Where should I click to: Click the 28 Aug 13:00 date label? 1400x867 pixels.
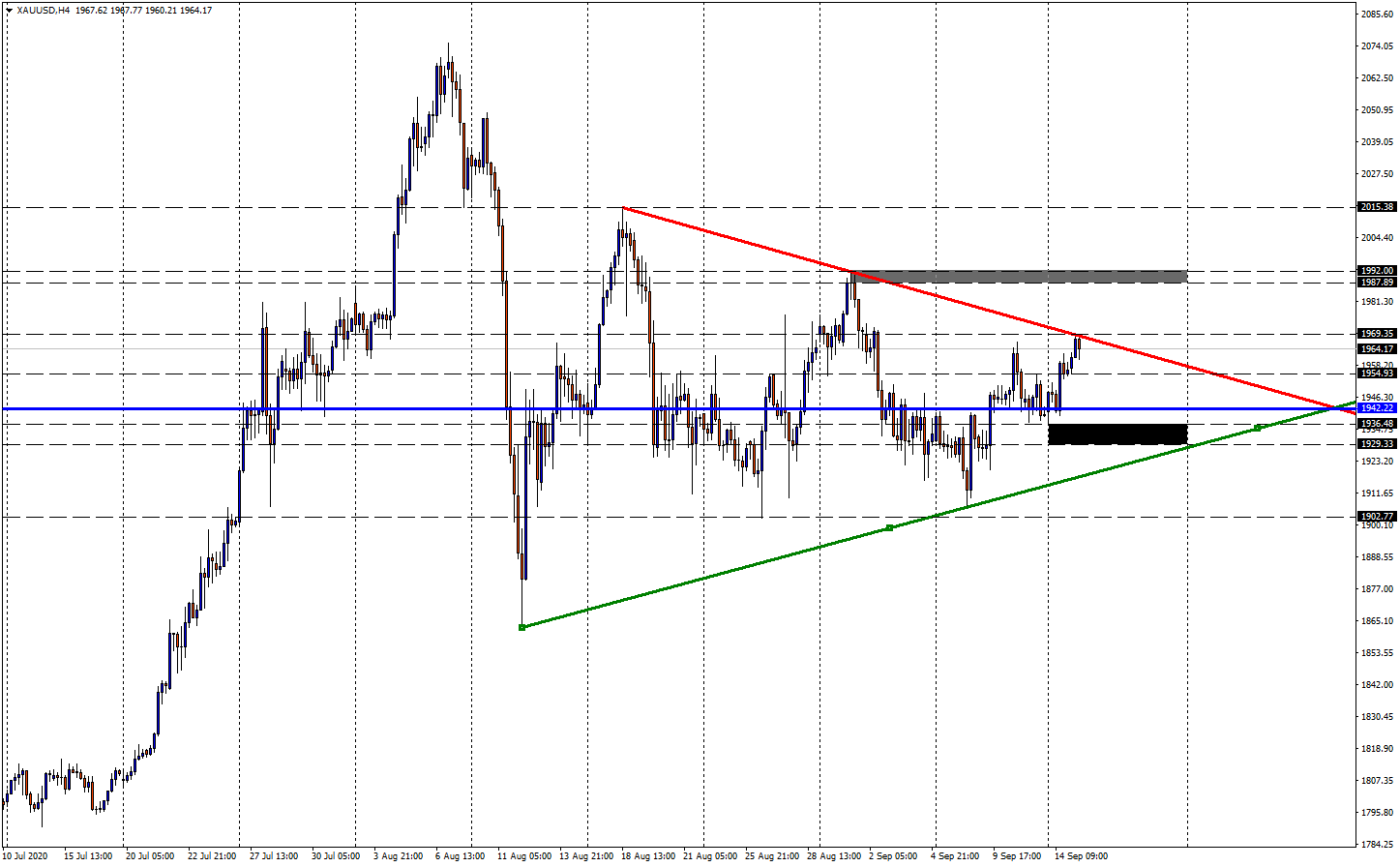coord(832,856)
